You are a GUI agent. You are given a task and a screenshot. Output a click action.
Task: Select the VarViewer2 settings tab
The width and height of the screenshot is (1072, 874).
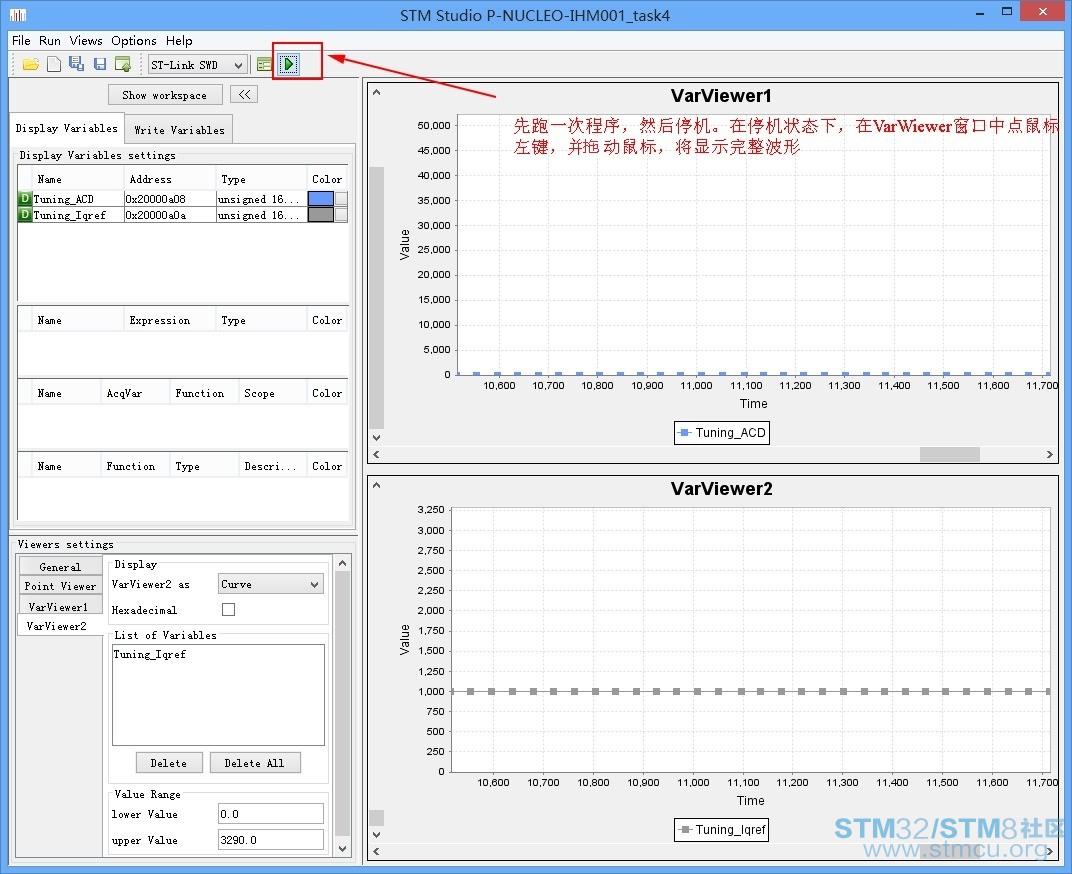click(x=57, y=626)
